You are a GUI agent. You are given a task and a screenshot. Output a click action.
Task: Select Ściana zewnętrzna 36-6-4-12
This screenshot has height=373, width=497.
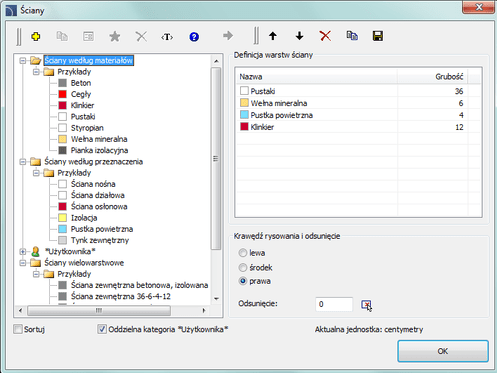click(121, 296)
